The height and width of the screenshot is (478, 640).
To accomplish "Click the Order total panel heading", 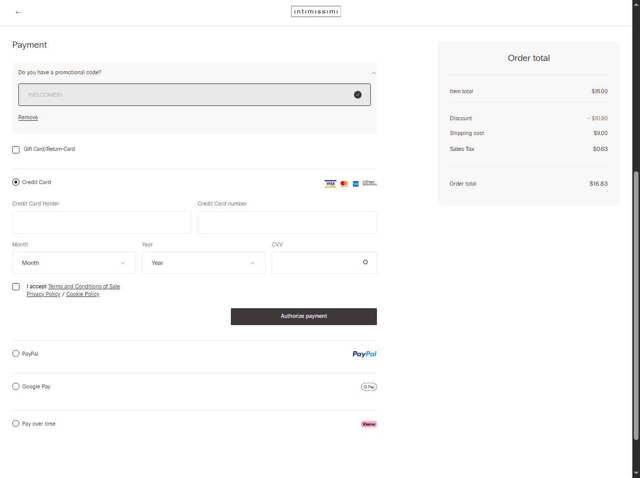I will [529, 58].
